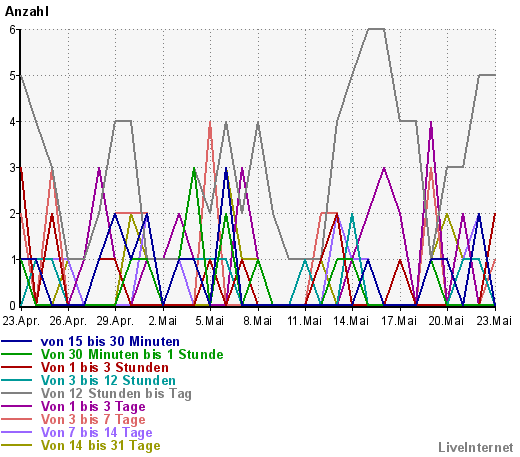Click the magenta line peak at value 4
The width and height of the screenshot is (520, 457).
tap(431, 122)
